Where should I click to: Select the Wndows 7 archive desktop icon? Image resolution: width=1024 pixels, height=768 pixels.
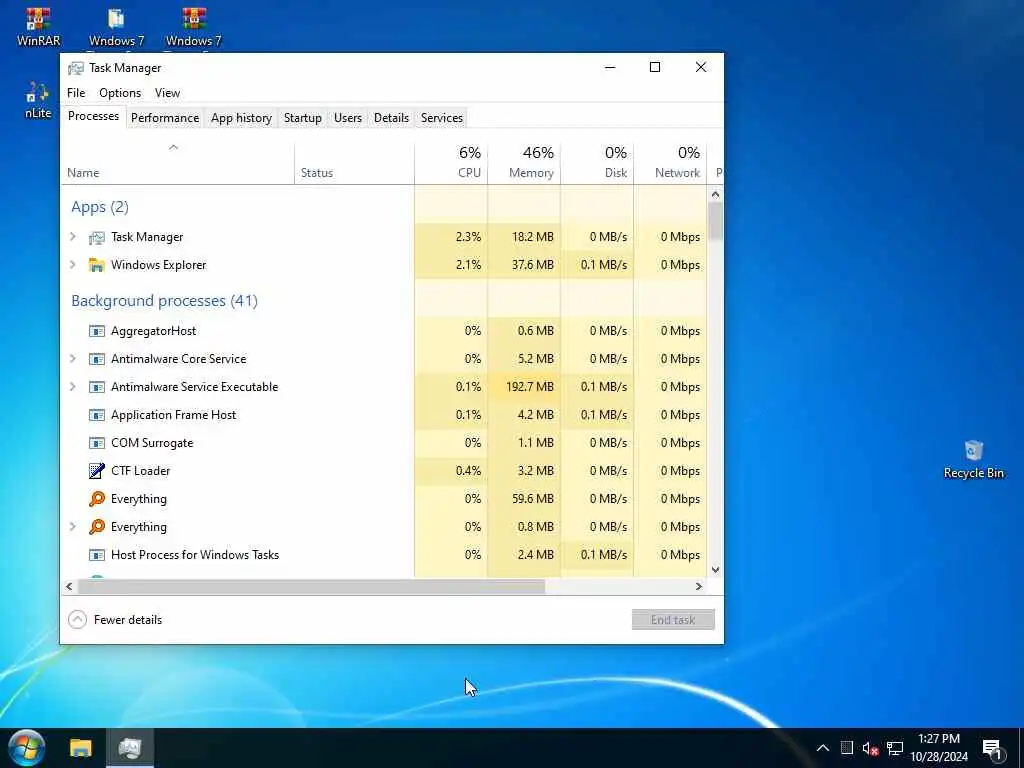[193, 26]
